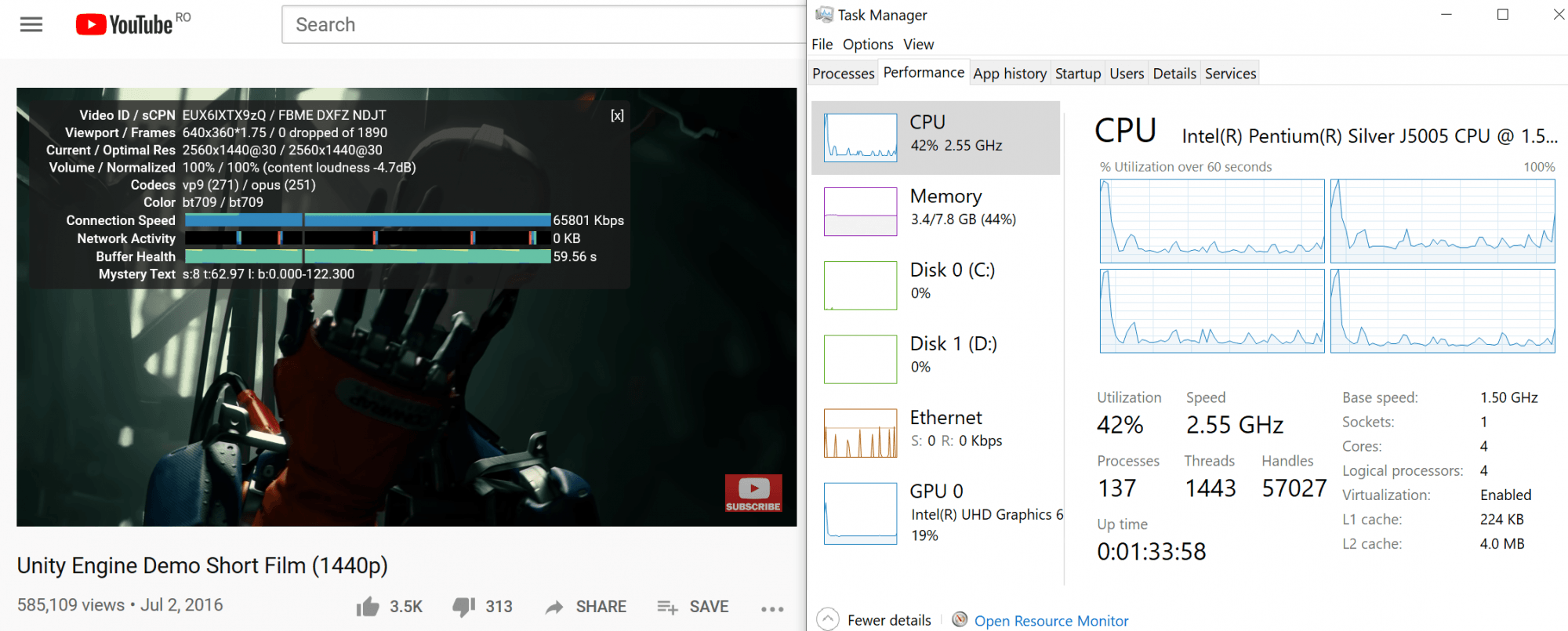Click the Base speed value 1.50 GHz

click(x=1509, y=397)
